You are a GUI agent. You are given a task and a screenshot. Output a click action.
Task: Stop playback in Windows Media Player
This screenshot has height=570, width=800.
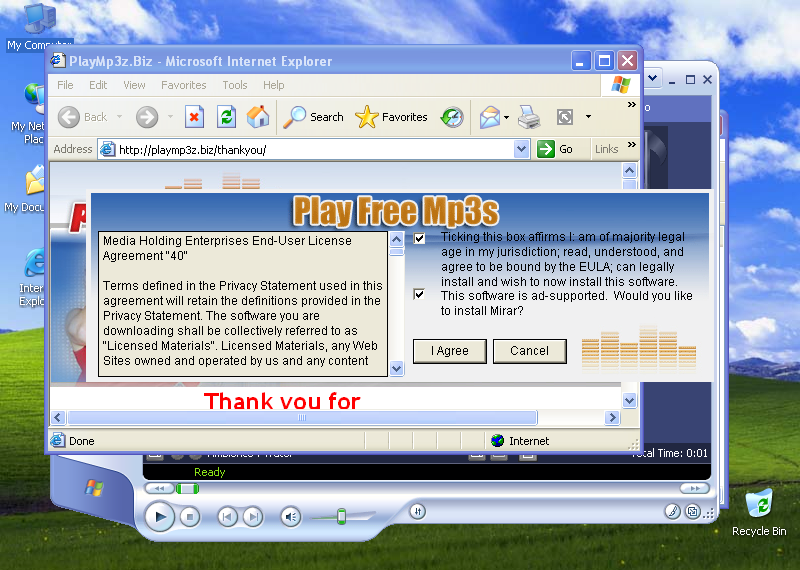[x=190, y=517]
